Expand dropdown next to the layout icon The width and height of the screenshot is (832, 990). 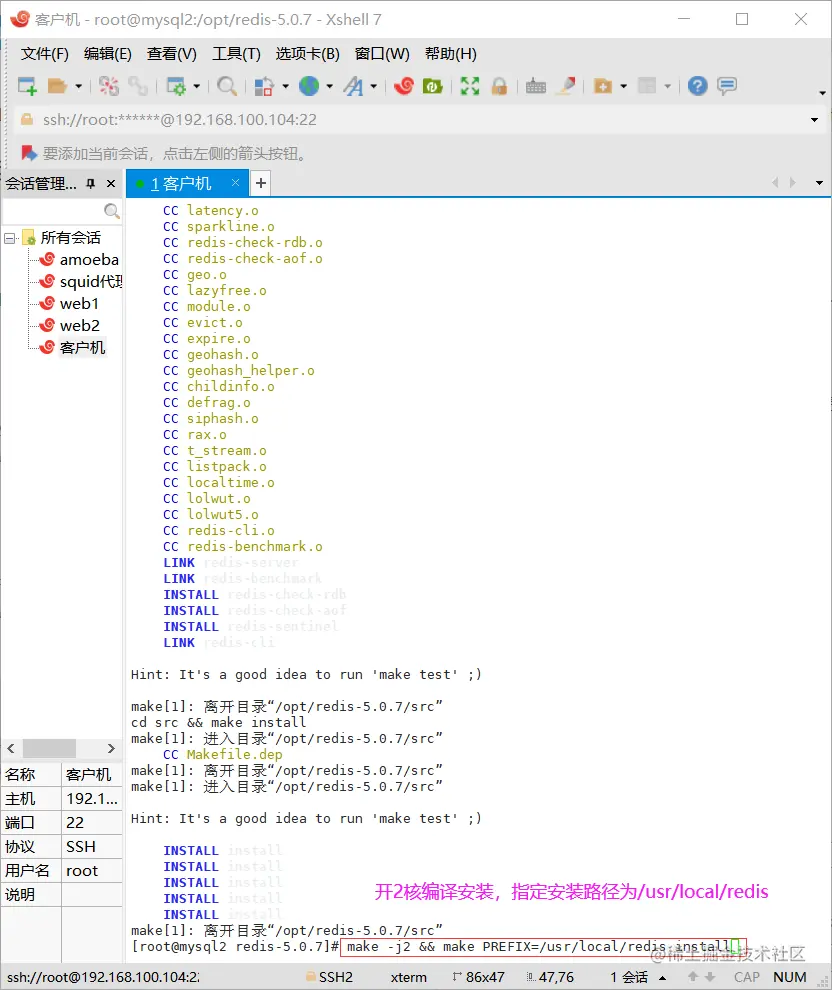285,86
